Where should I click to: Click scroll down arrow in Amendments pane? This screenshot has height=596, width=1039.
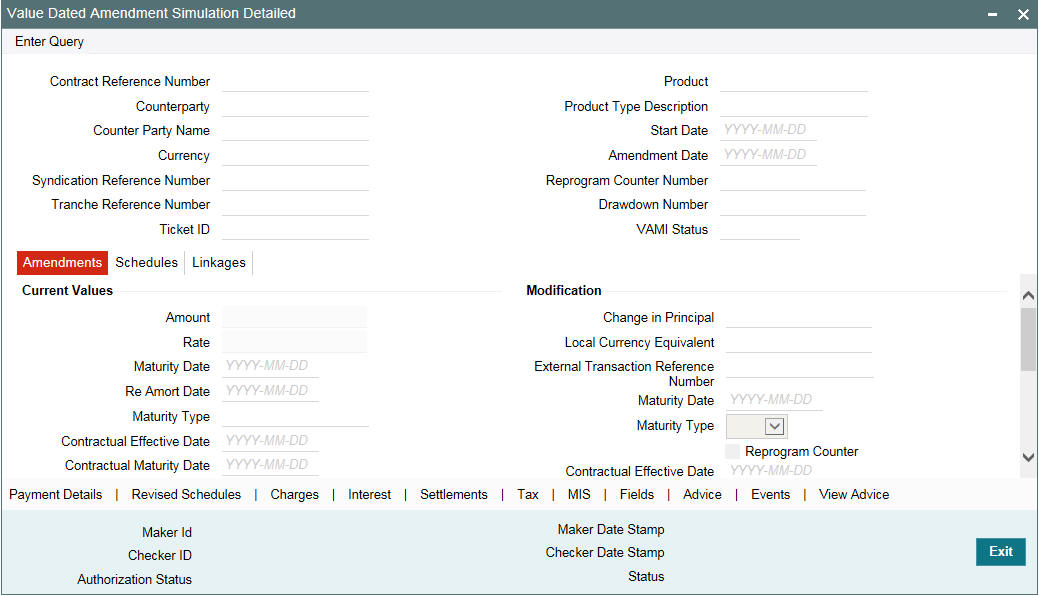[1028, 457]
